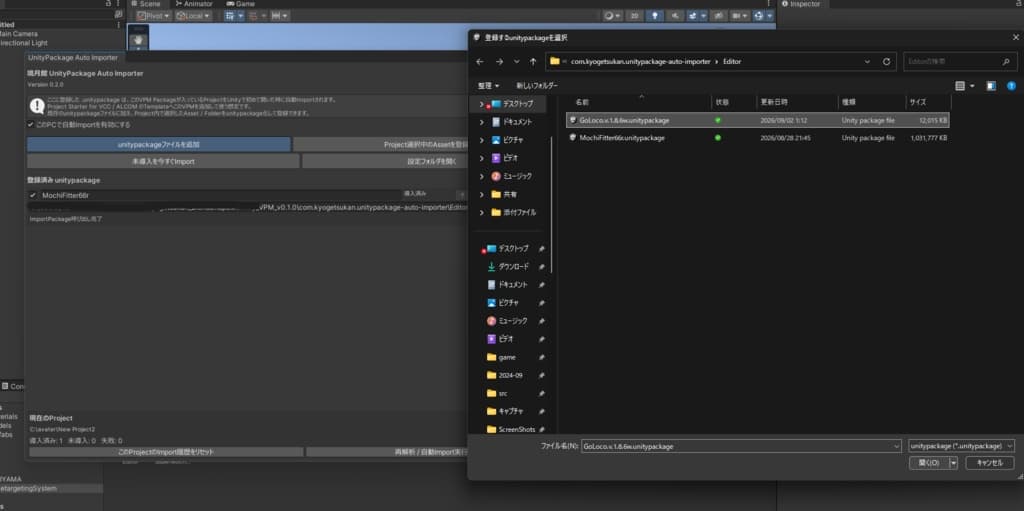Go back in the file dialog

click(480, 61)
